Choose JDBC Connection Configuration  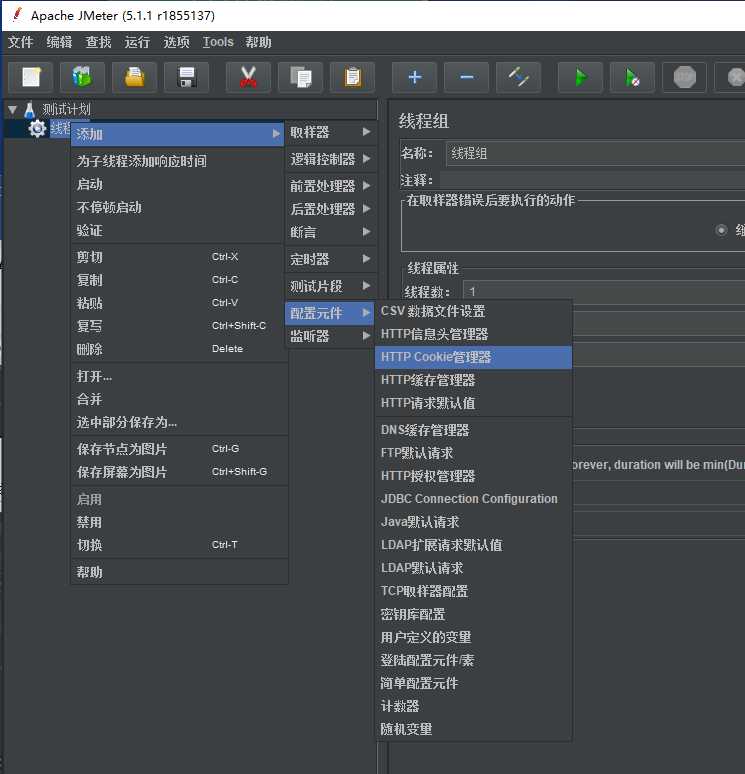click(473, 499)
